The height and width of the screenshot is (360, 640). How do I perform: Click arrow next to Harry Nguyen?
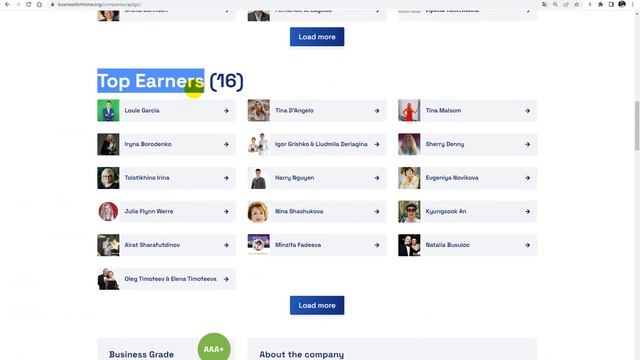[377, 178]
